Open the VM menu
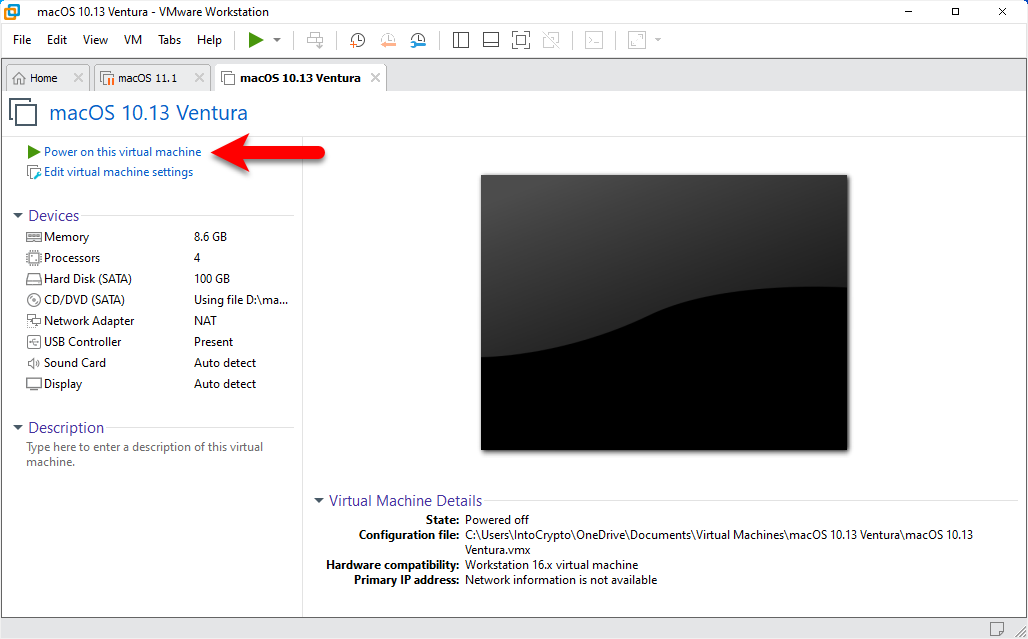 pos(133,40)
